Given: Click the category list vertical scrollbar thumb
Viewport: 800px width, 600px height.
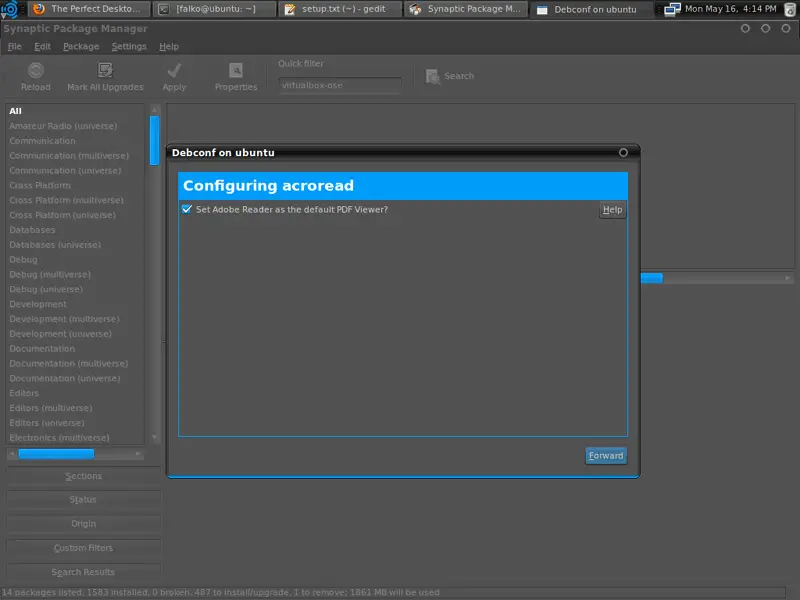Looking at the screenshot, I should click(x=155, y=141).
